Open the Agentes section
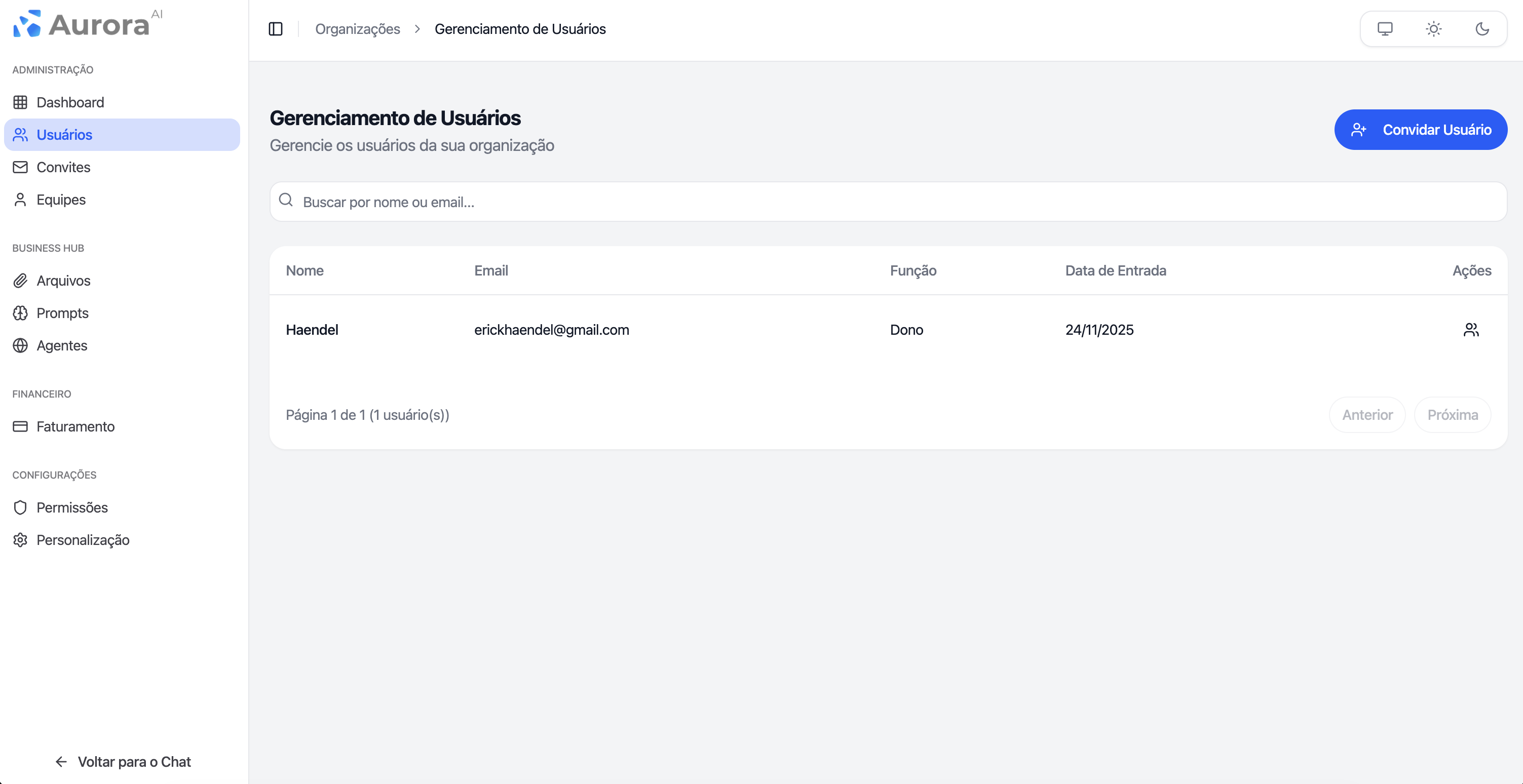The image size is (1523, 784). 61,345
